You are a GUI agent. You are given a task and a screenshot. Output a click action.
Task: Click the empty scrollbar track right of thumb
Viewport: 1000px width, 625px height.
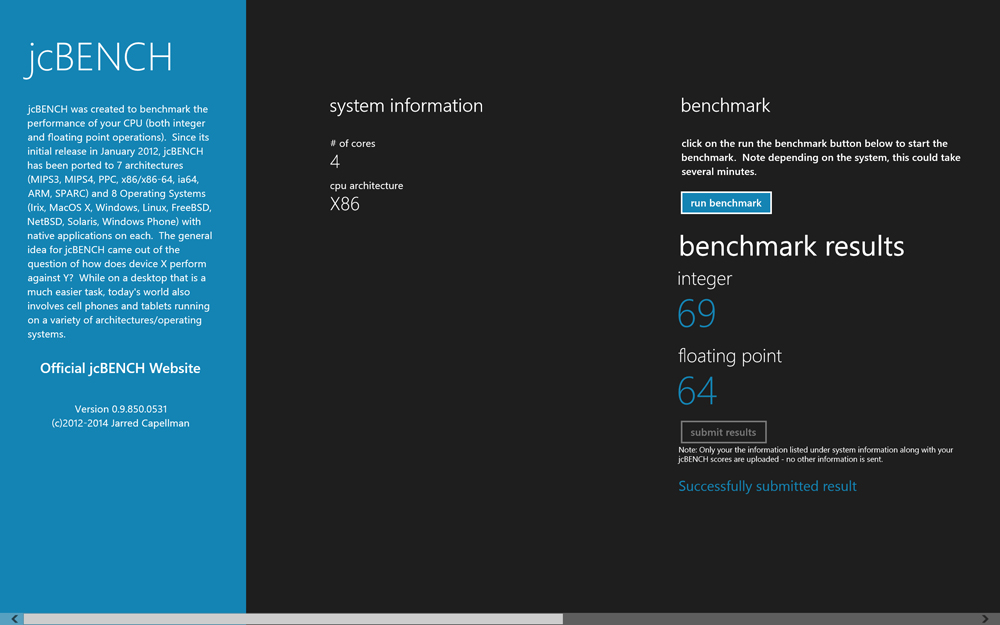[x=770, y=619]
